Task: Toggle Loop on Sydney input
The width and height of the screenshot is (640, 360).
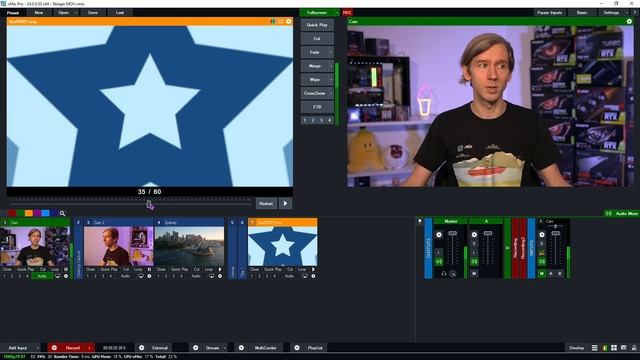Action: pos(209,269)
